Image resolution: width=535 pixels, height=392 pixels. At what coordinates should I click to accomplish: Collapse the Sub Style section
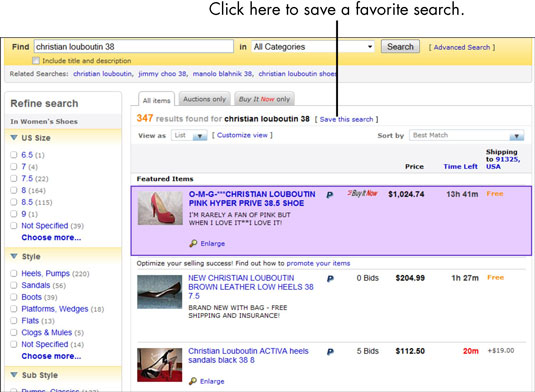[x=14, y=375]
